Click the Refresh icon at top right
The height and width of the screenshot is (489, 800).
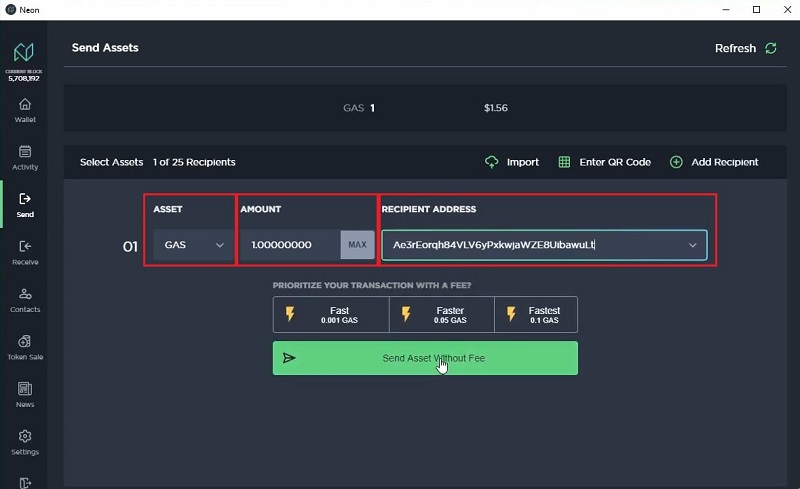(770, 48)
